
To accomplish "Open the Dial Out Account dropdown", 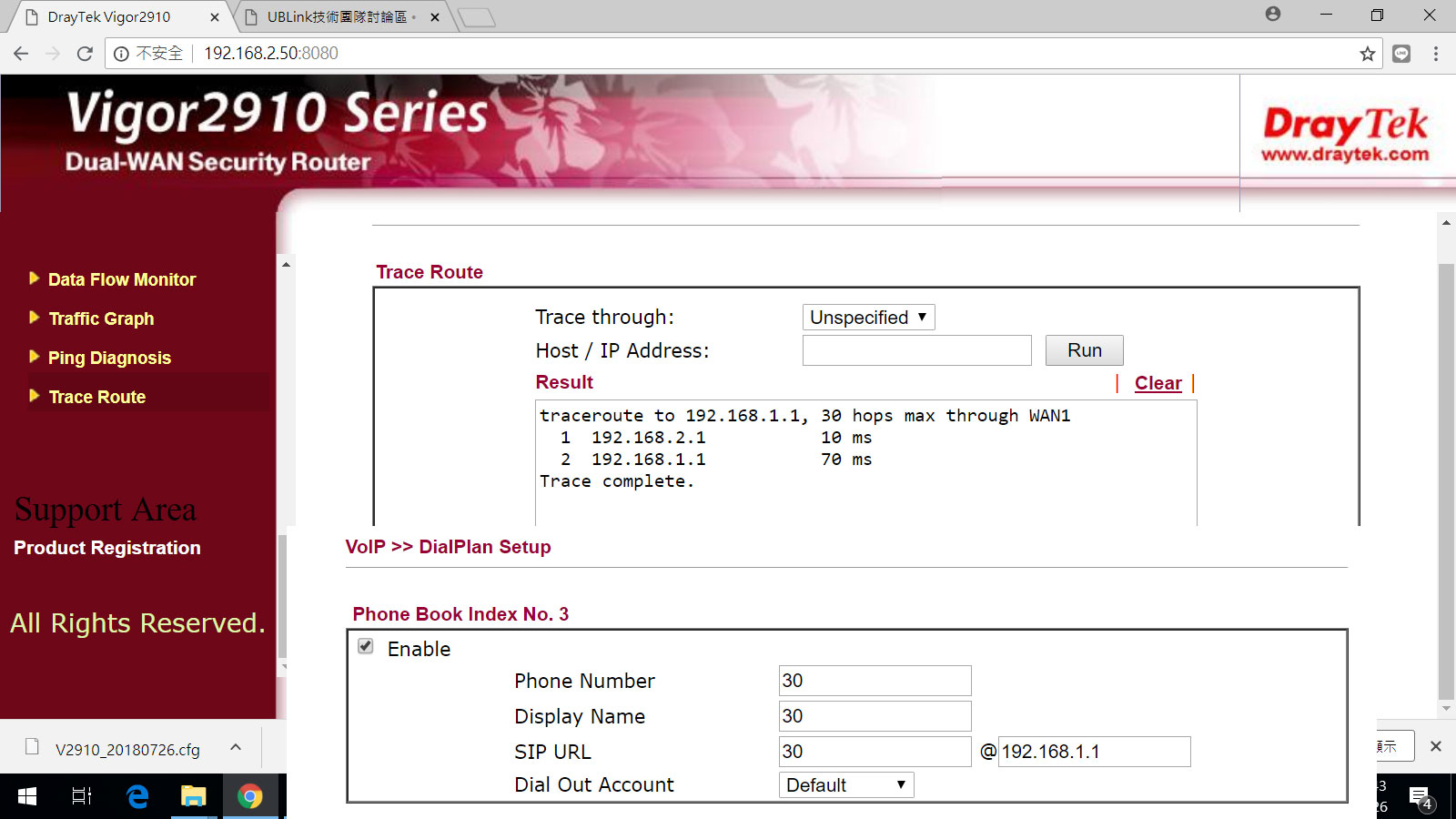I will (846, 784).
